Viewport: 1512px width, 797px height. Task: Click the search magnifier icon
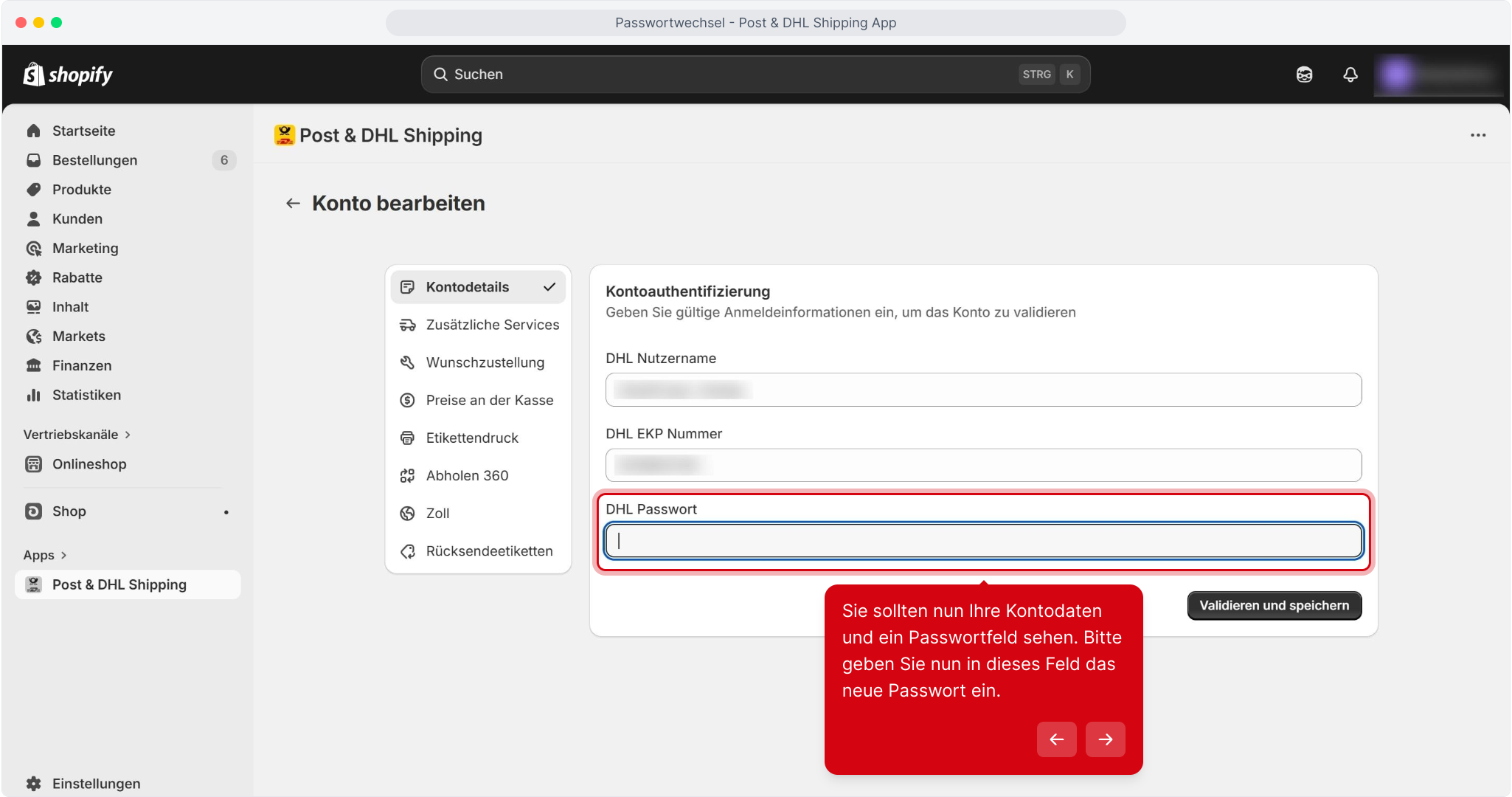[x=440, y=75]
